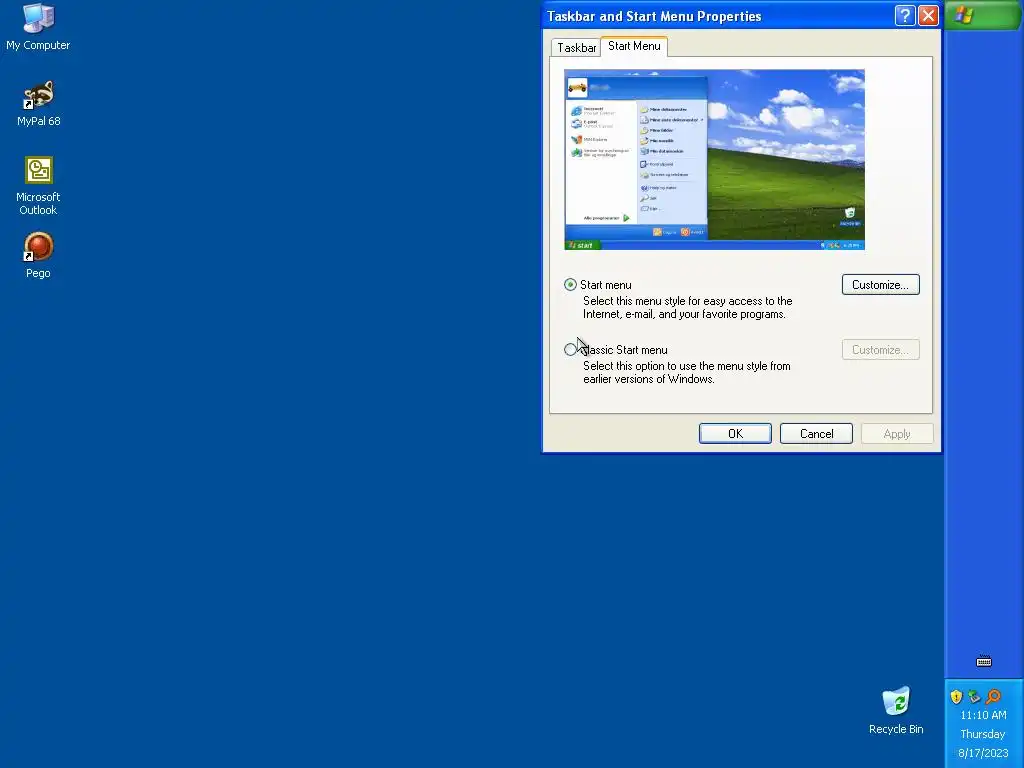Close the Taskbar and Start Menu Properties dialog
Screen dimensions: 1024x768
[x=928, y=16]
